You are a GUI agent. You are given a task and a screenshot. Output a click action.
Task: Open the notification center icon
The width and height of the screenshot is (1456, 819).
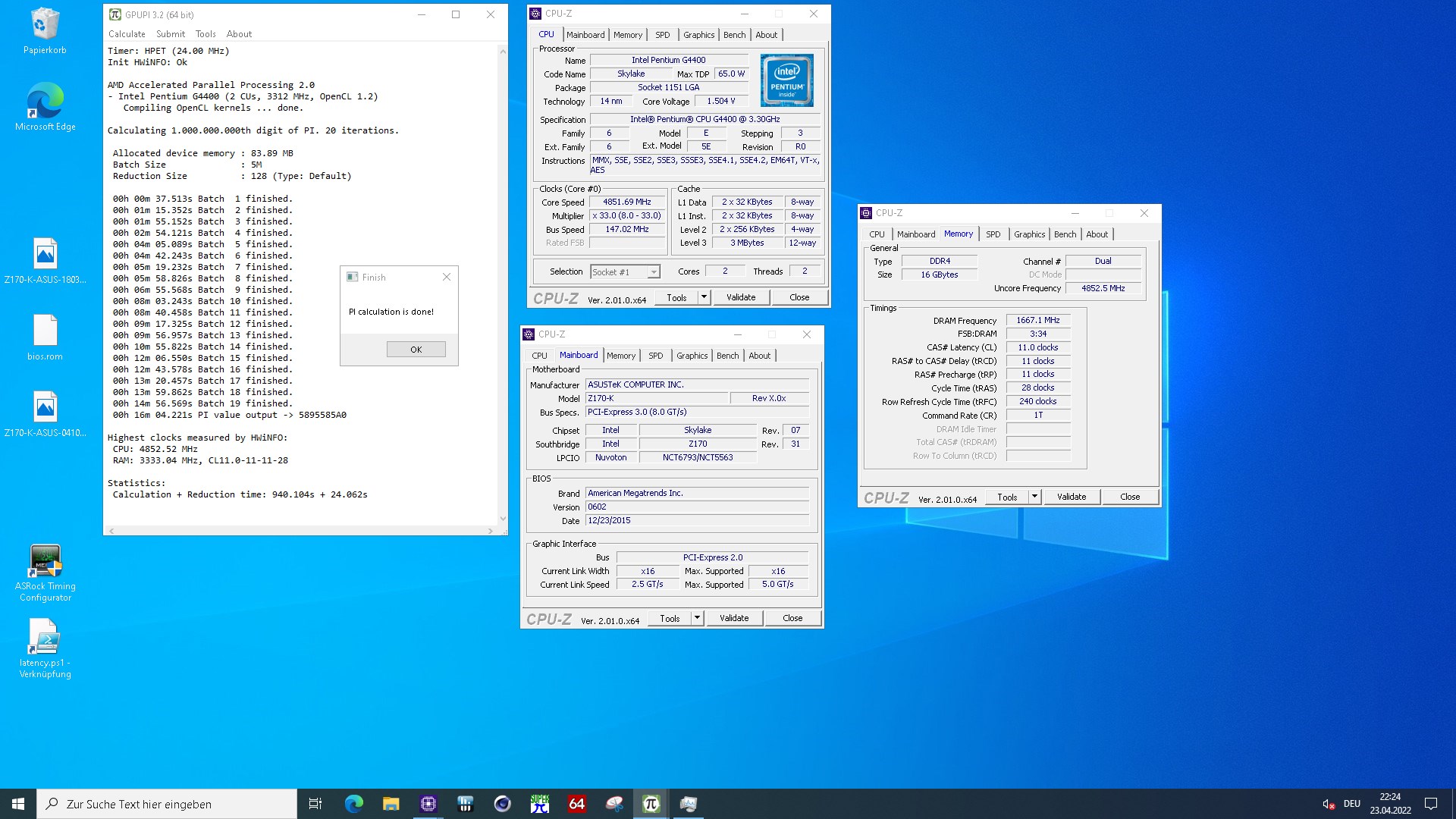1431,804
